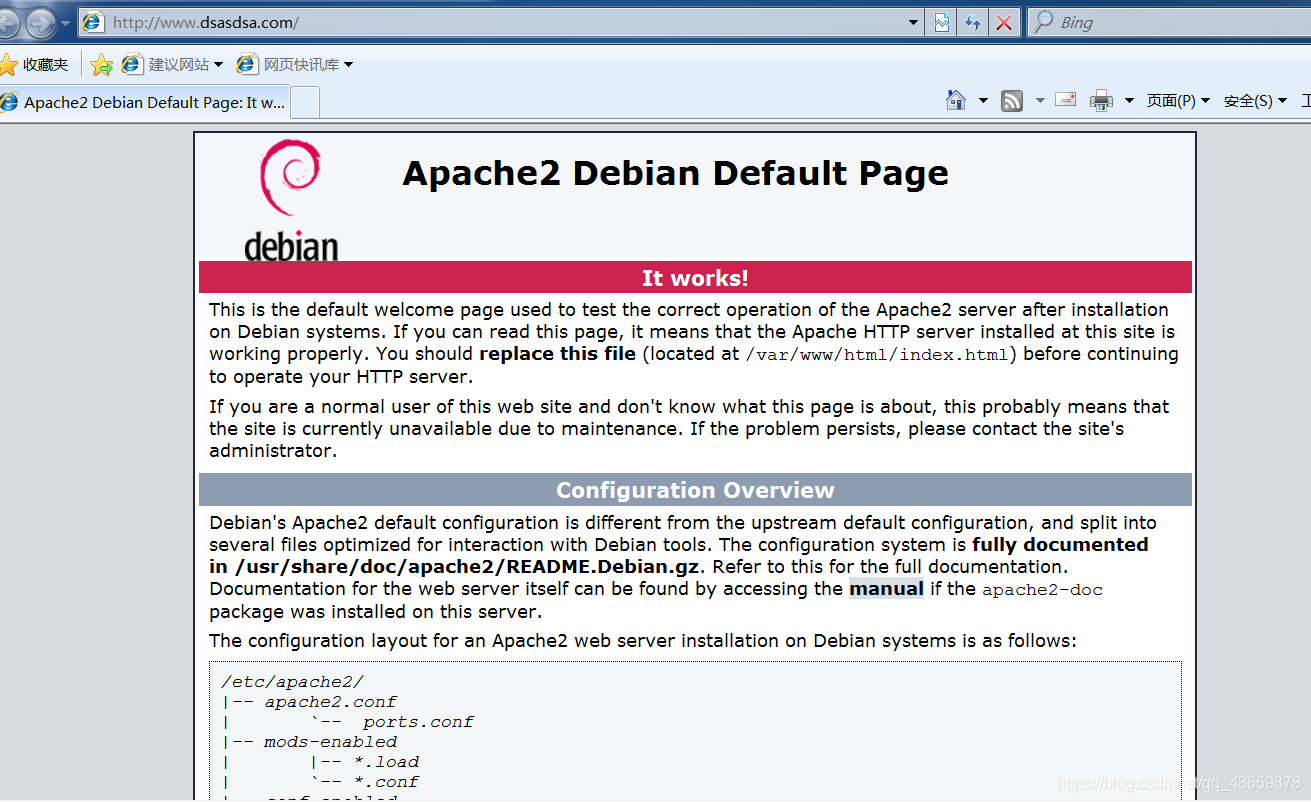Click the 'It works!' red banner text
Screen dimensions: 1311x802
[695, 278]
